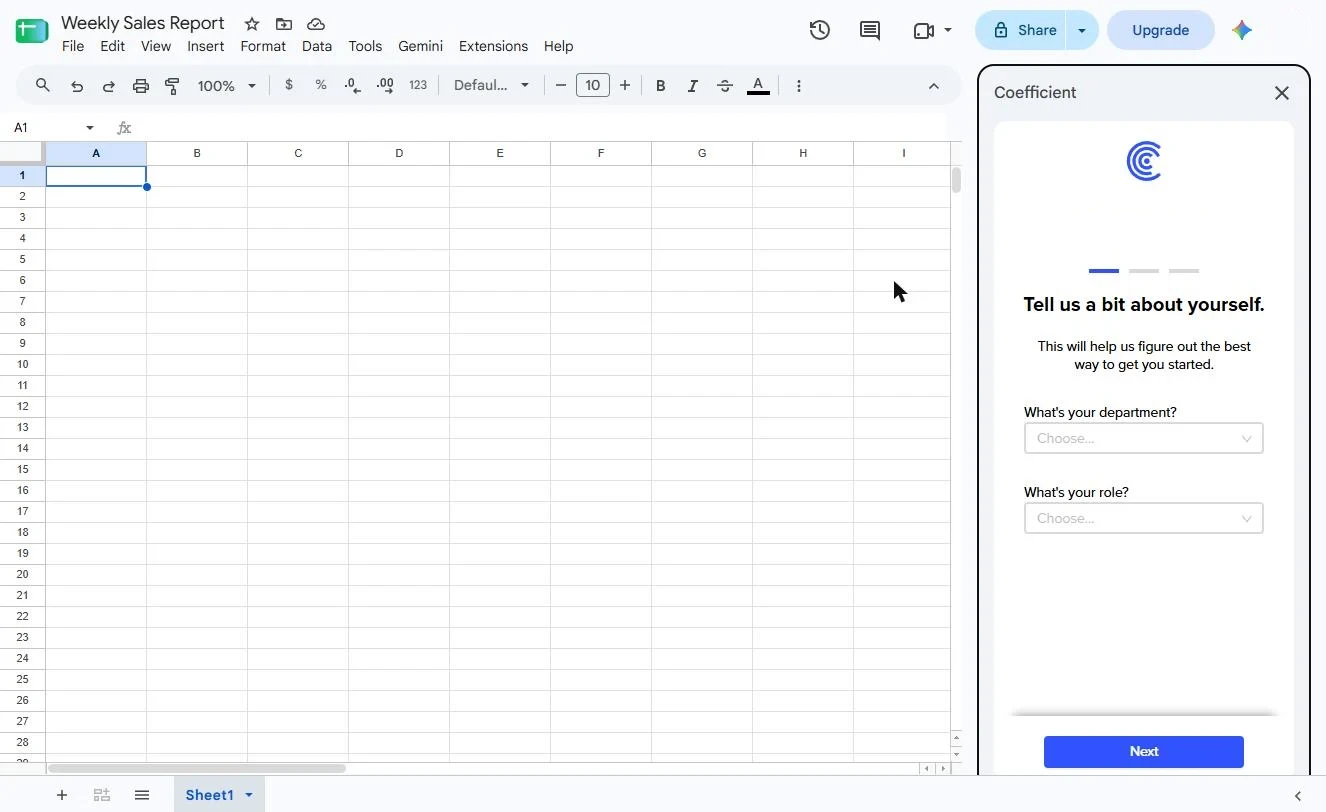Click the vertical scrollbar thumb
This screenshot has width=1326, height=812.
point(956,180)
